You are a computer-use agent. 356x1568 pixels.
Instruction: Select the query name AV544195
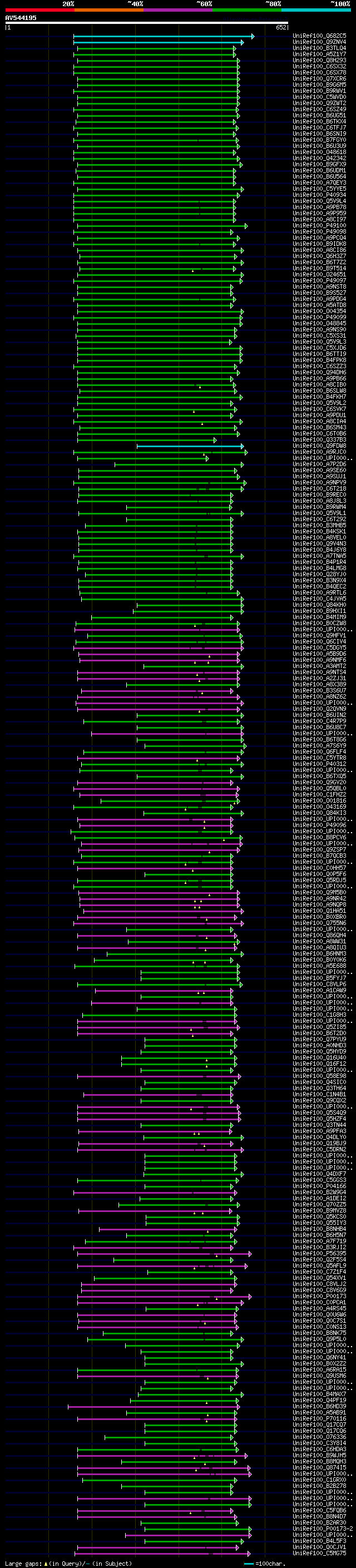[x=21, y=18]
